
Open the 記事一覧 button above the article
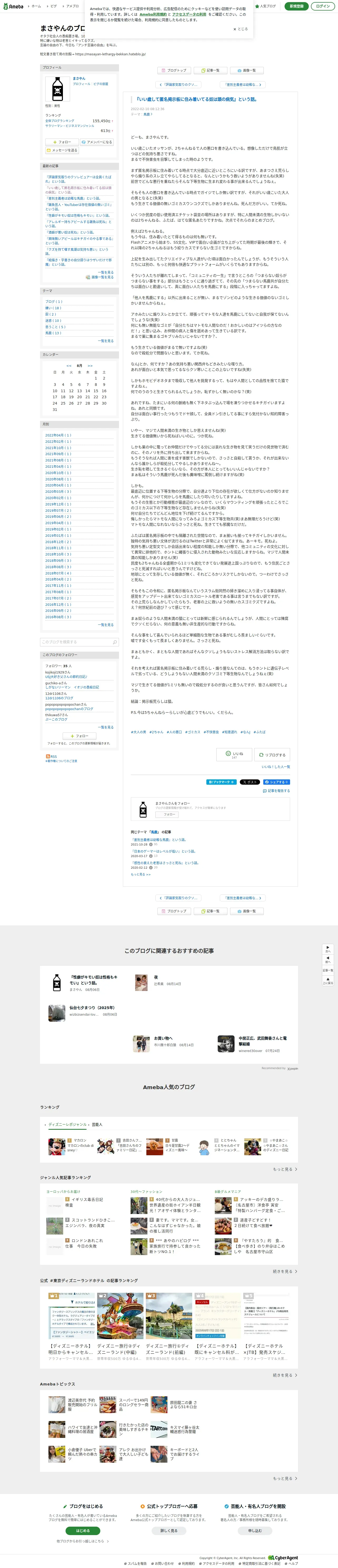click(x=210, y=71)
